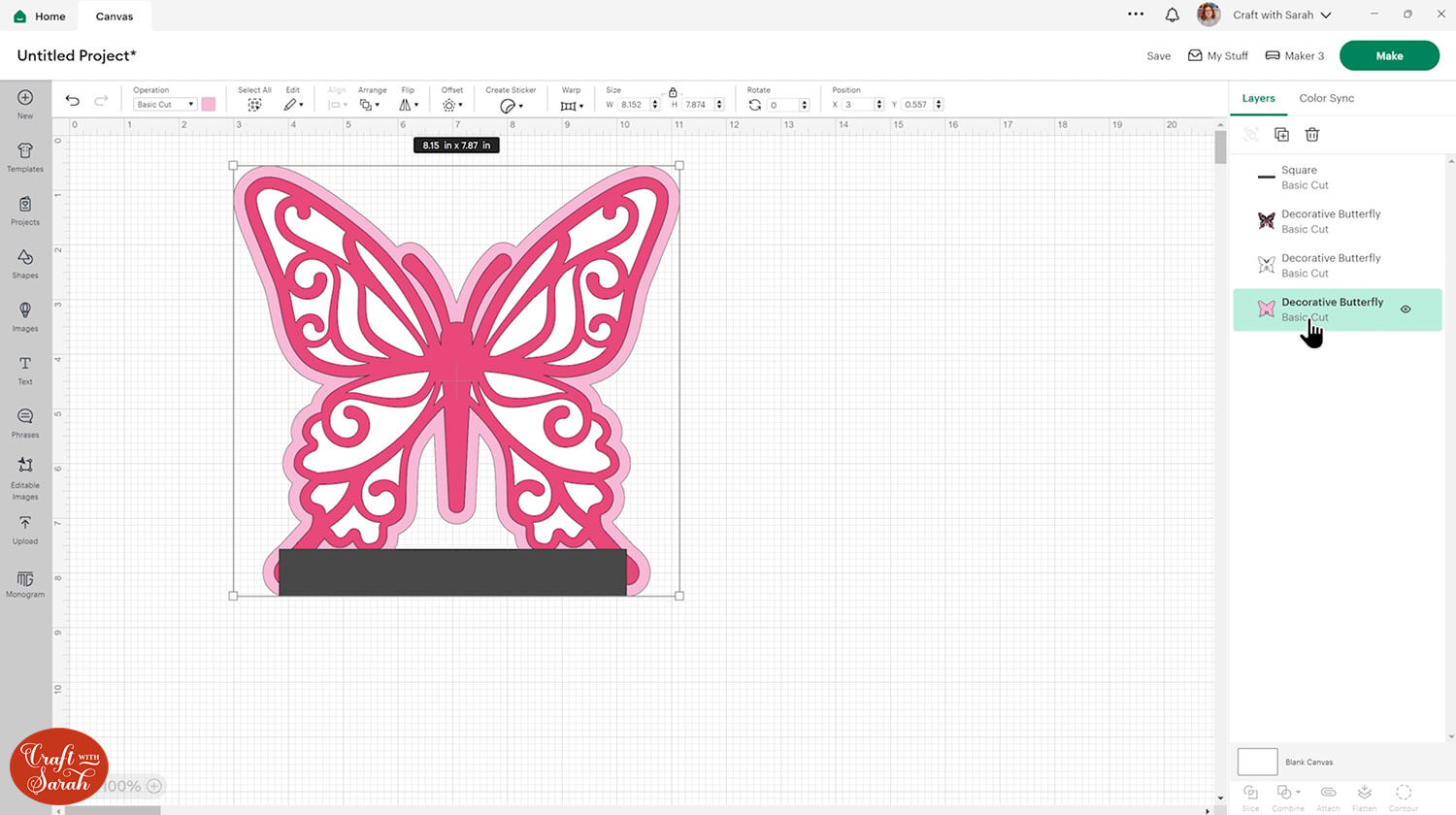Click the Width size input field

click(633, 105)
